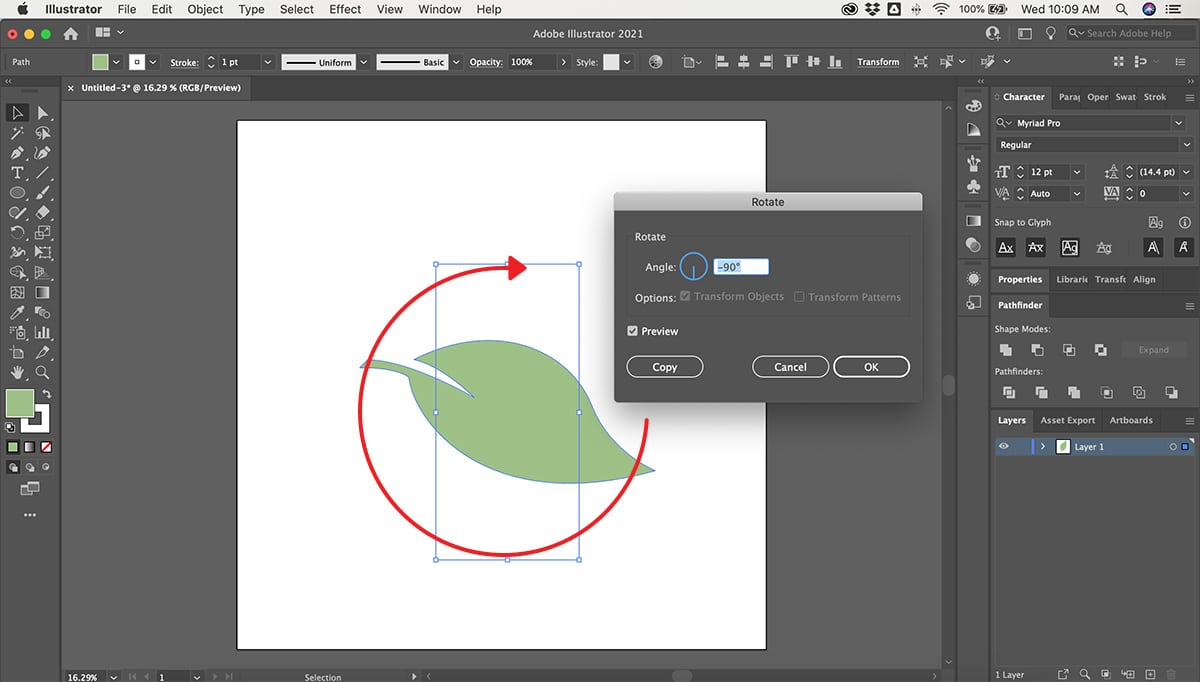
Task: Click the Angle input field
Action: pos(741,267)
